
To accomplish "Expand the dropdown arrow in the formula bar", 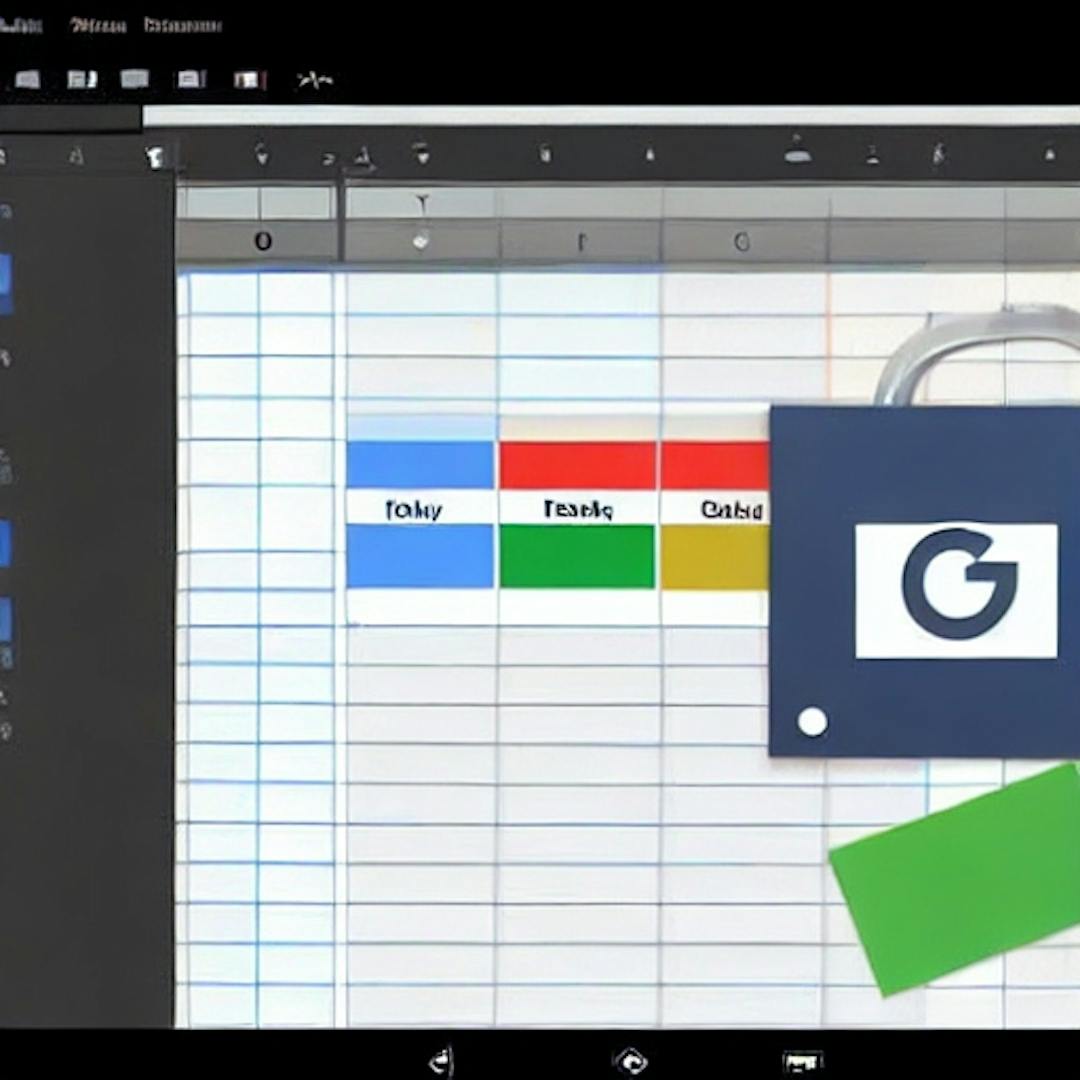I will click(x=422, y=203).
